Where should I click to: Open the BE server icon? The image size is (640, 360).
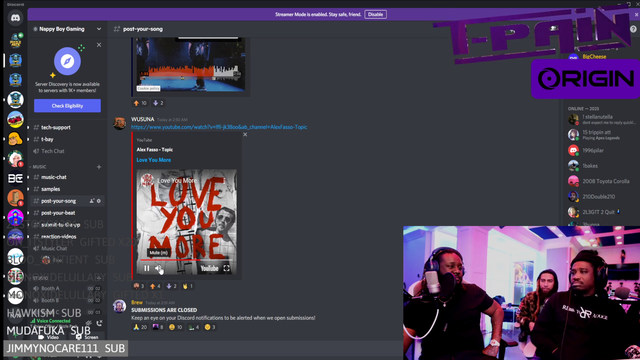coord(16,178)
